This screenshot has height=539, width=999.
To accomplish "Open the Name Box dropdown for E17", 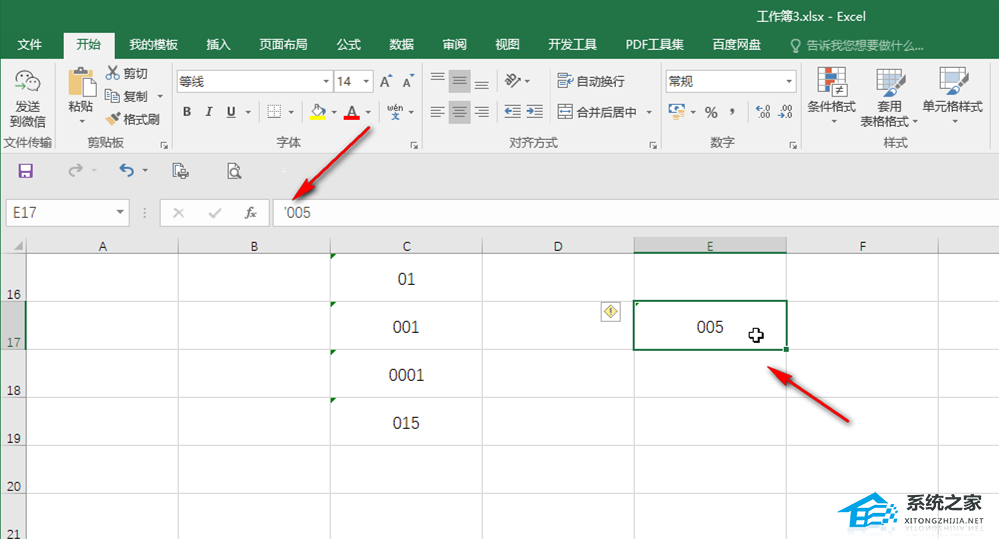I will [121, 213].
